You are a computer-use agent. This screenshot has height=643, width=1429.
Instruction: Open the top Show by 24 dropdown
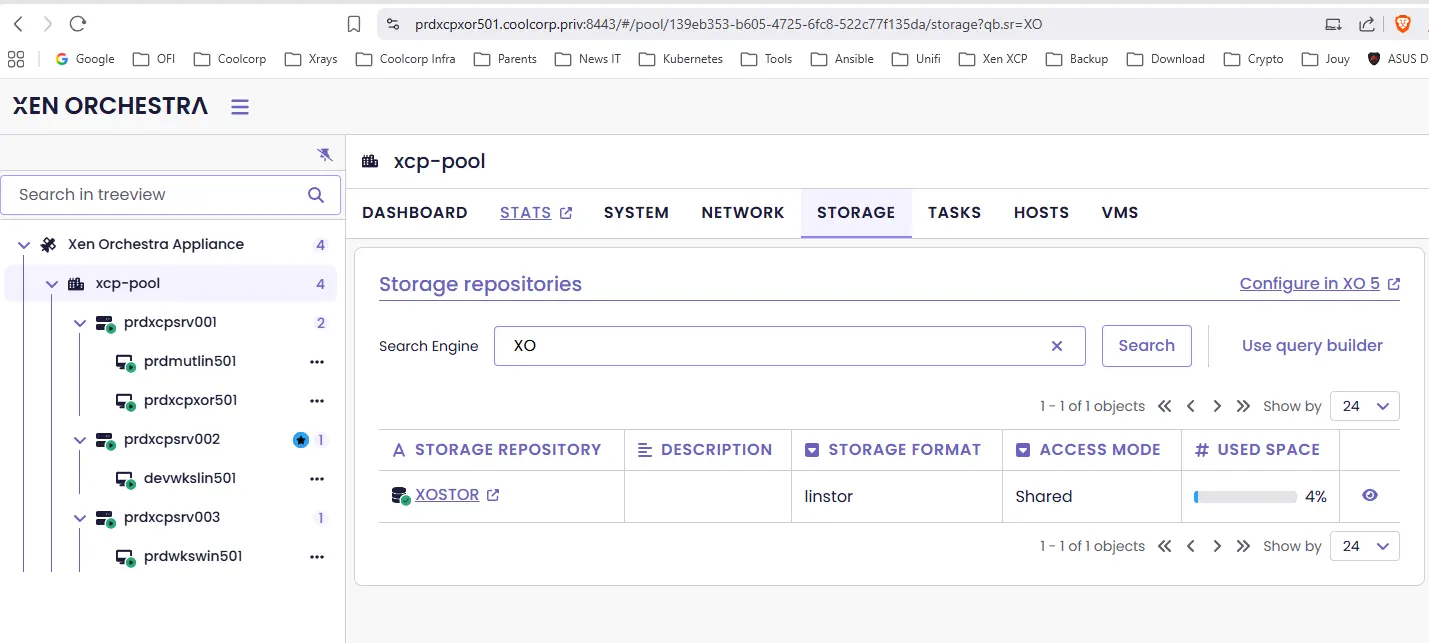1366,406
